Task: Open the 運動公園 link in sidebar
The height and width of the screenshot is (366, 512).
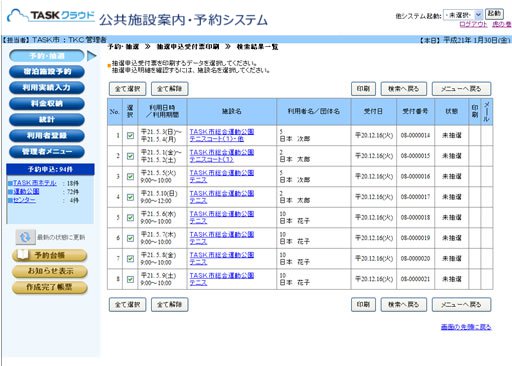Action: [x=26, y=192]
